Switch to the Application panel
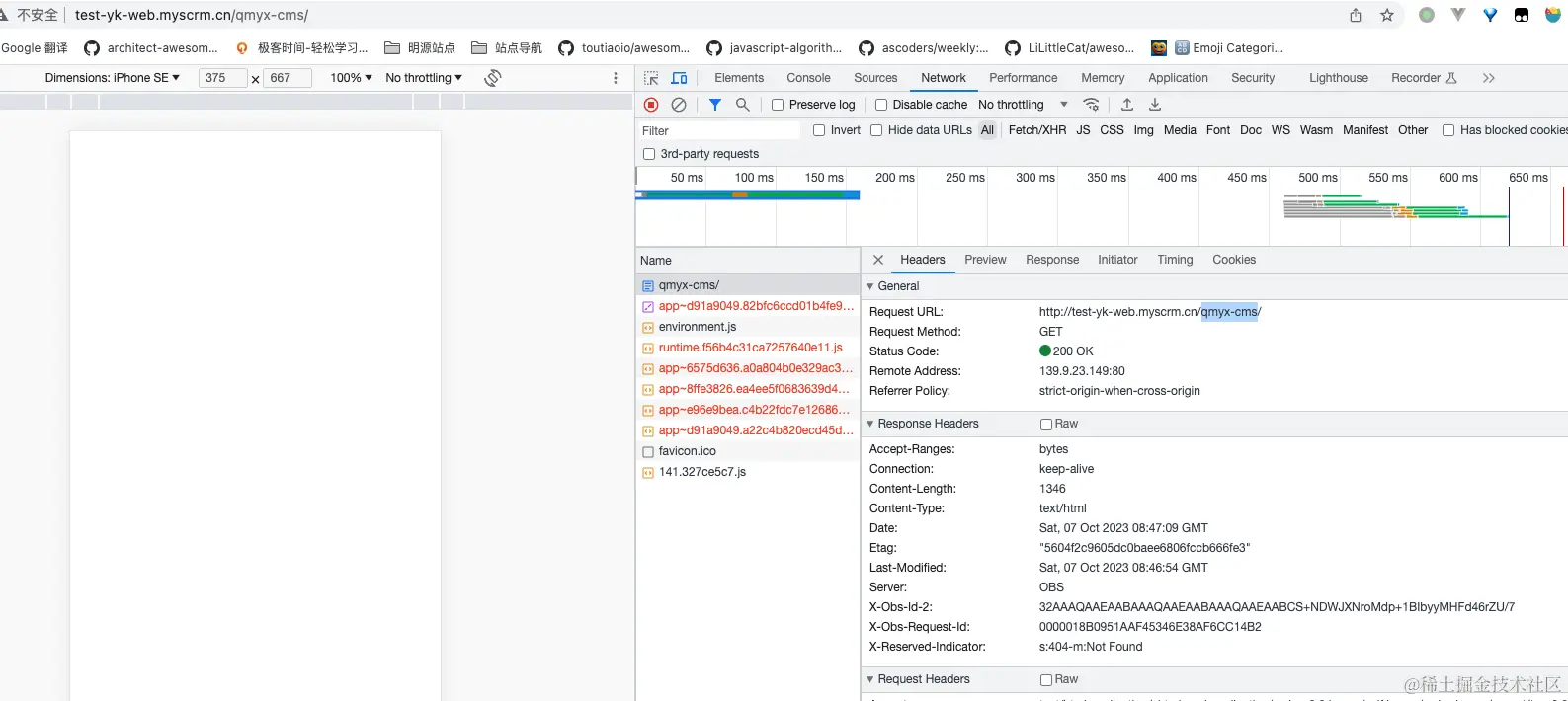This screenshot has height=701, width=1568. pos(1178,78)
